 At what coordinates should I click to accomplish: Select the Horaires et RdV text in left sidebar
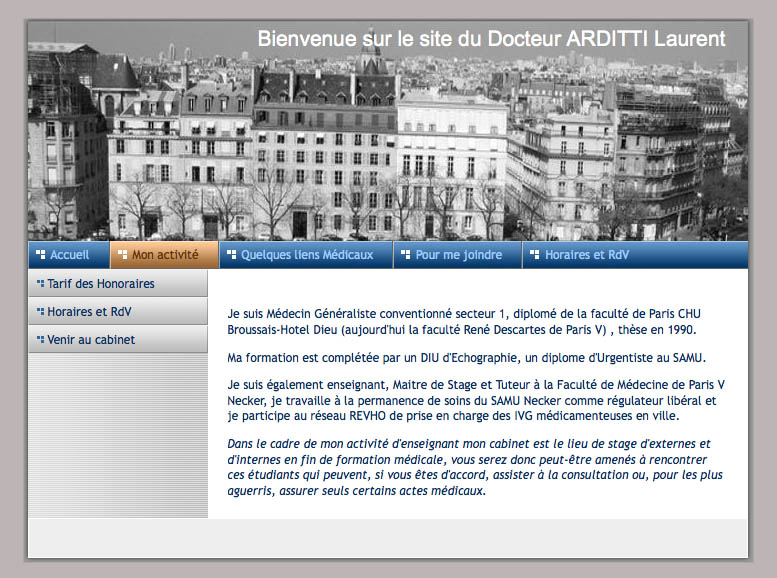pyautogui.click(x=89, y=312)
